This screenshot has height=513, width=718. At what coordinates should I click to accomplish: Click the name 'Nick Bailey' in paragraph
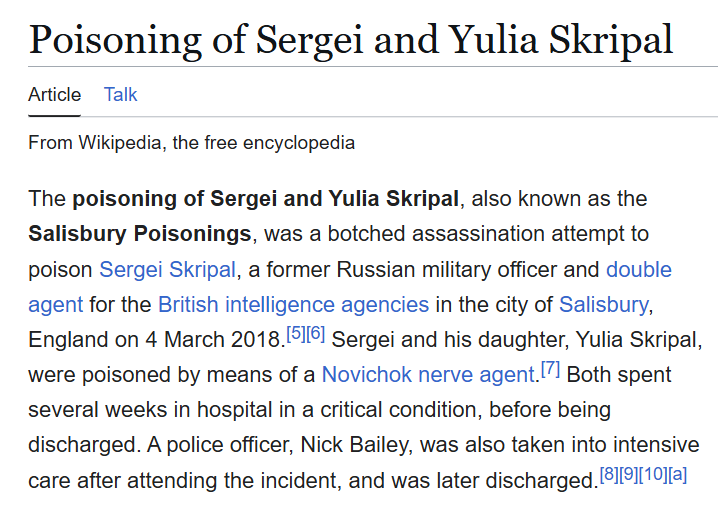tap(354, 445)
